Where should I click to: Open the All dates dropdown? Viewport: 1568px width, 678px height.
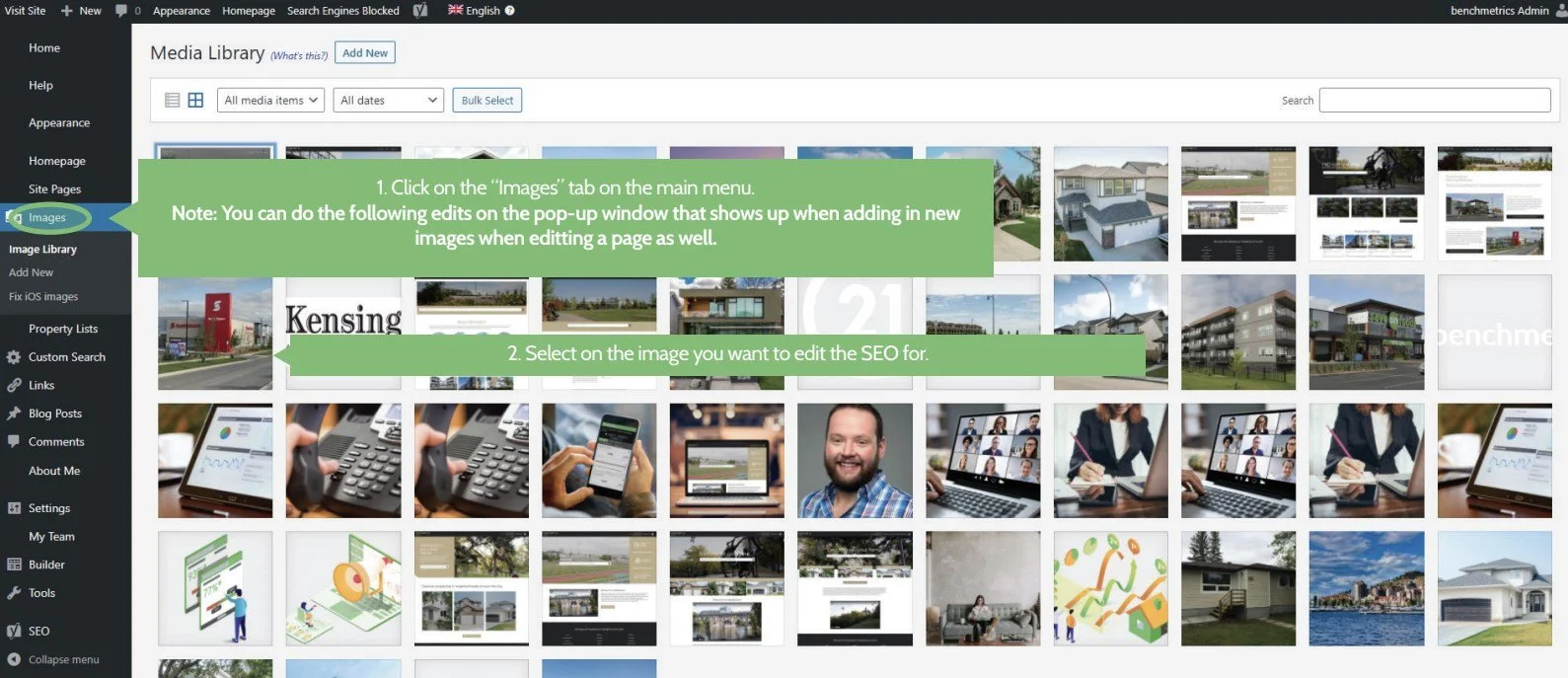[389, 100]
